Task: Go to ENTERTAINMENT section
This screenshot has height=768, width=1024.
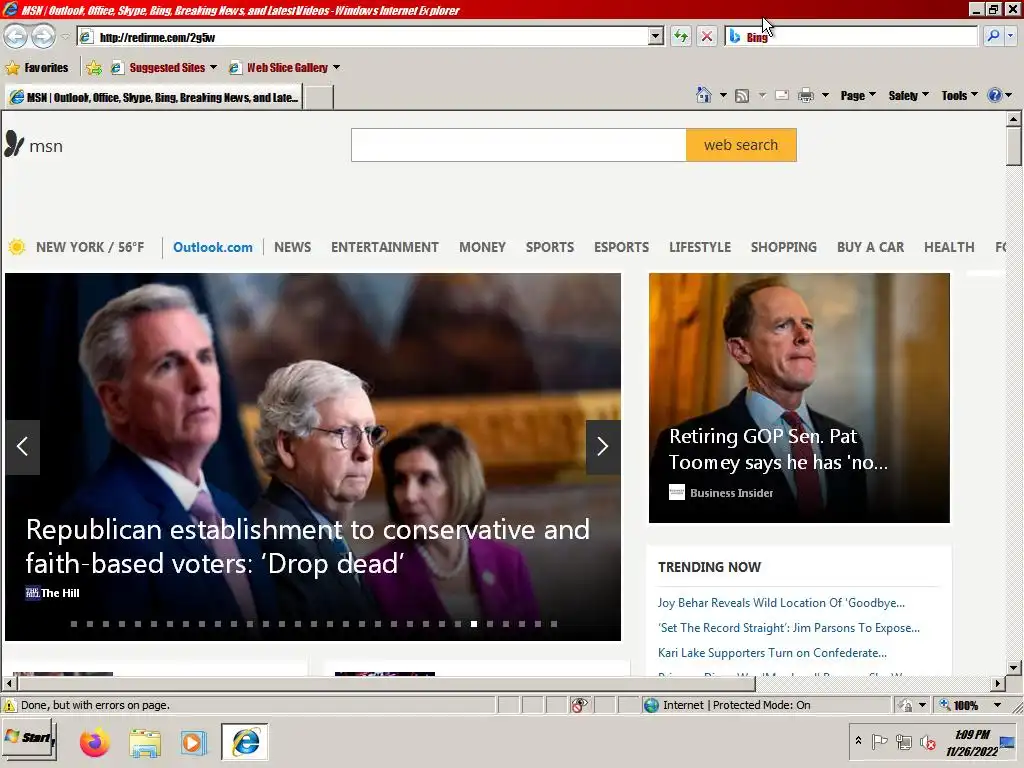Action: 385,247
